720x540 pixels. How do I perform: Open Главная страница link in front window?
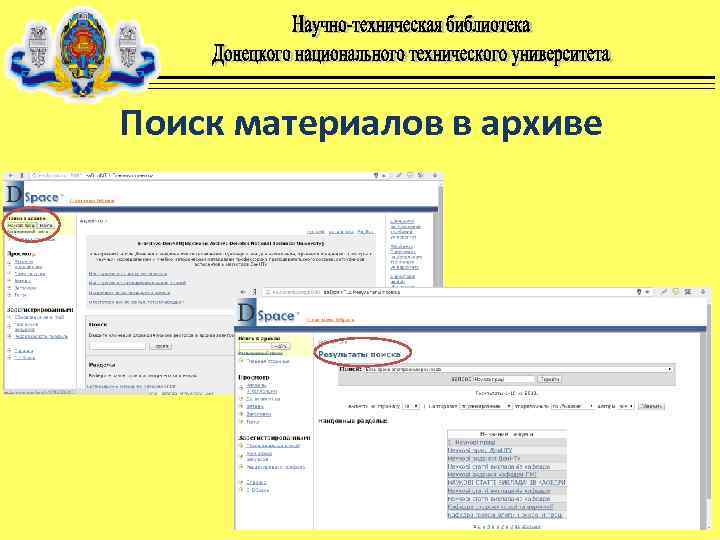point(268,361)
